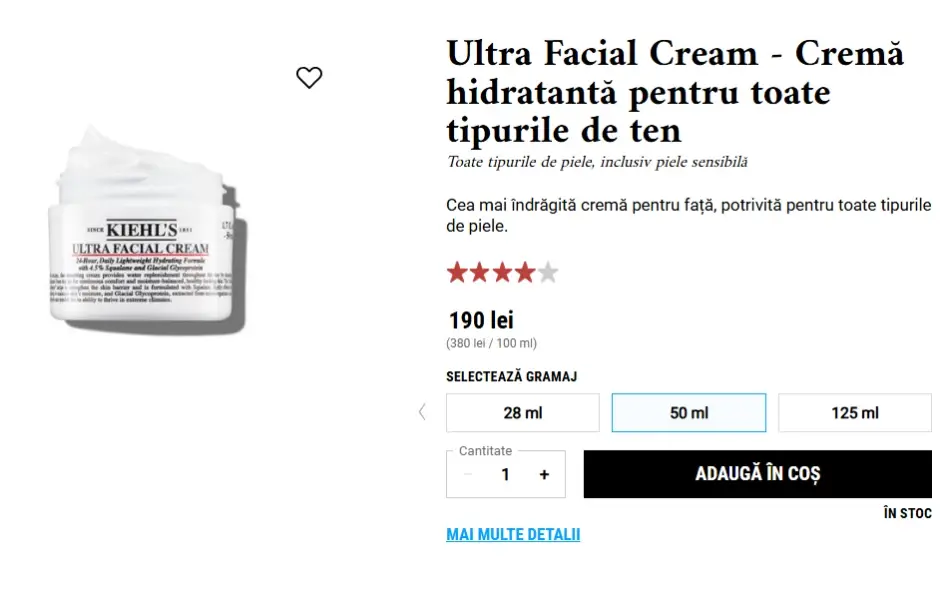Add product to wishlist with heart icon

tap(309, 77)
